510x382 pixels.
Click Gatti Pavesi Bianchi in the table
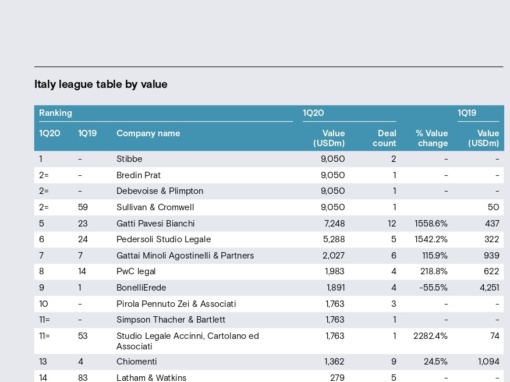(x=155, y=223)
